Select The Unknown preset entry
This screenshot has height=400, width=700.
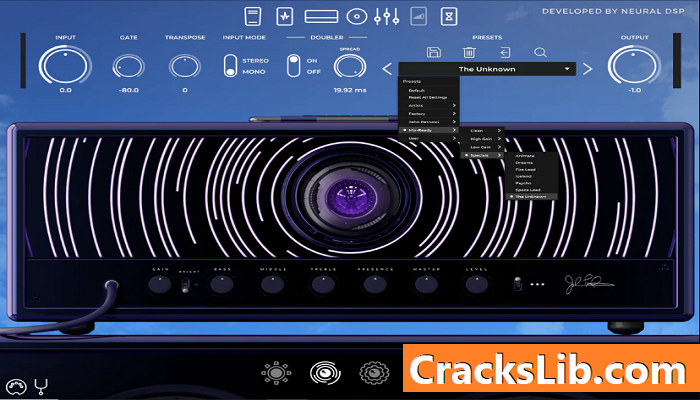(x=532, y=197)
